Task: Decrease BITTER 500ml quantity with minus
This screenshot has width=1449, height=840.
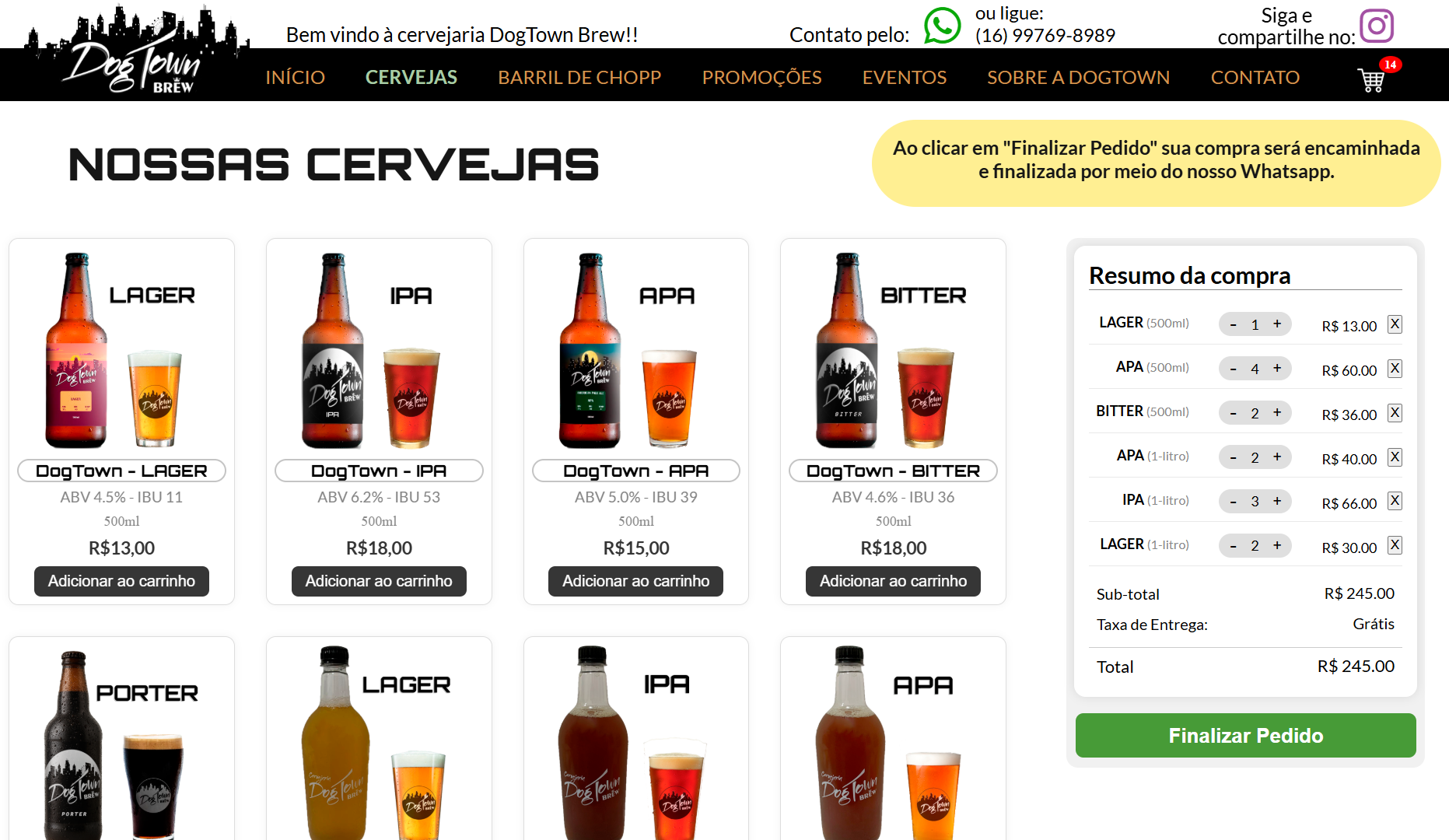Action: (1233, 413)
